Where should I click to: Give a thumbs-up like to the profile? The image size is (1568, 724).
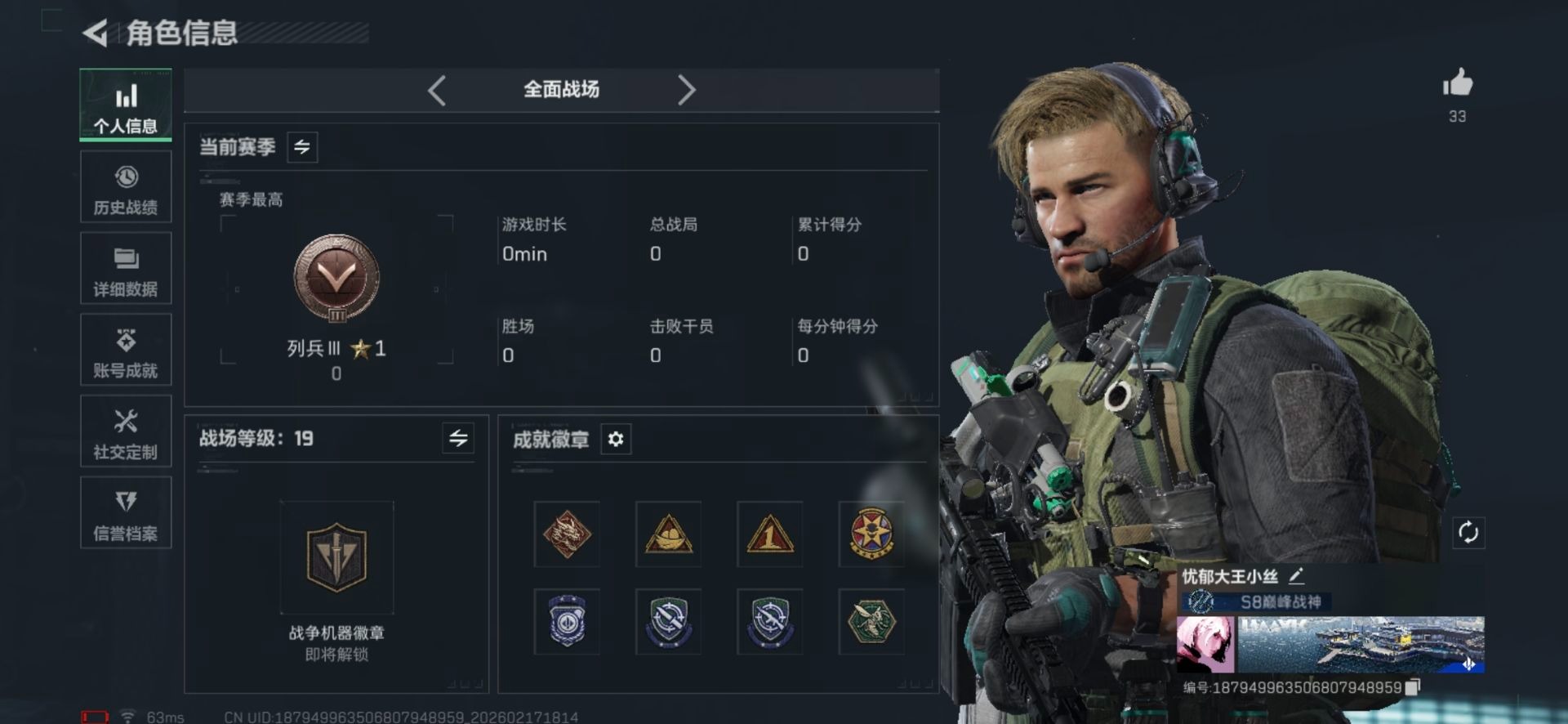1457,83
